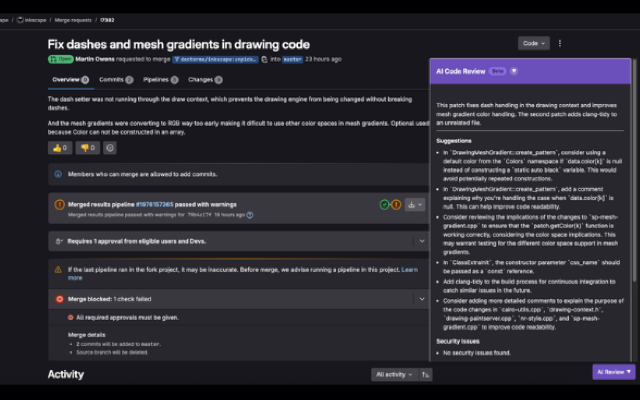Expand the approval requirements section
Screen dimensions: 640x400
421,241
